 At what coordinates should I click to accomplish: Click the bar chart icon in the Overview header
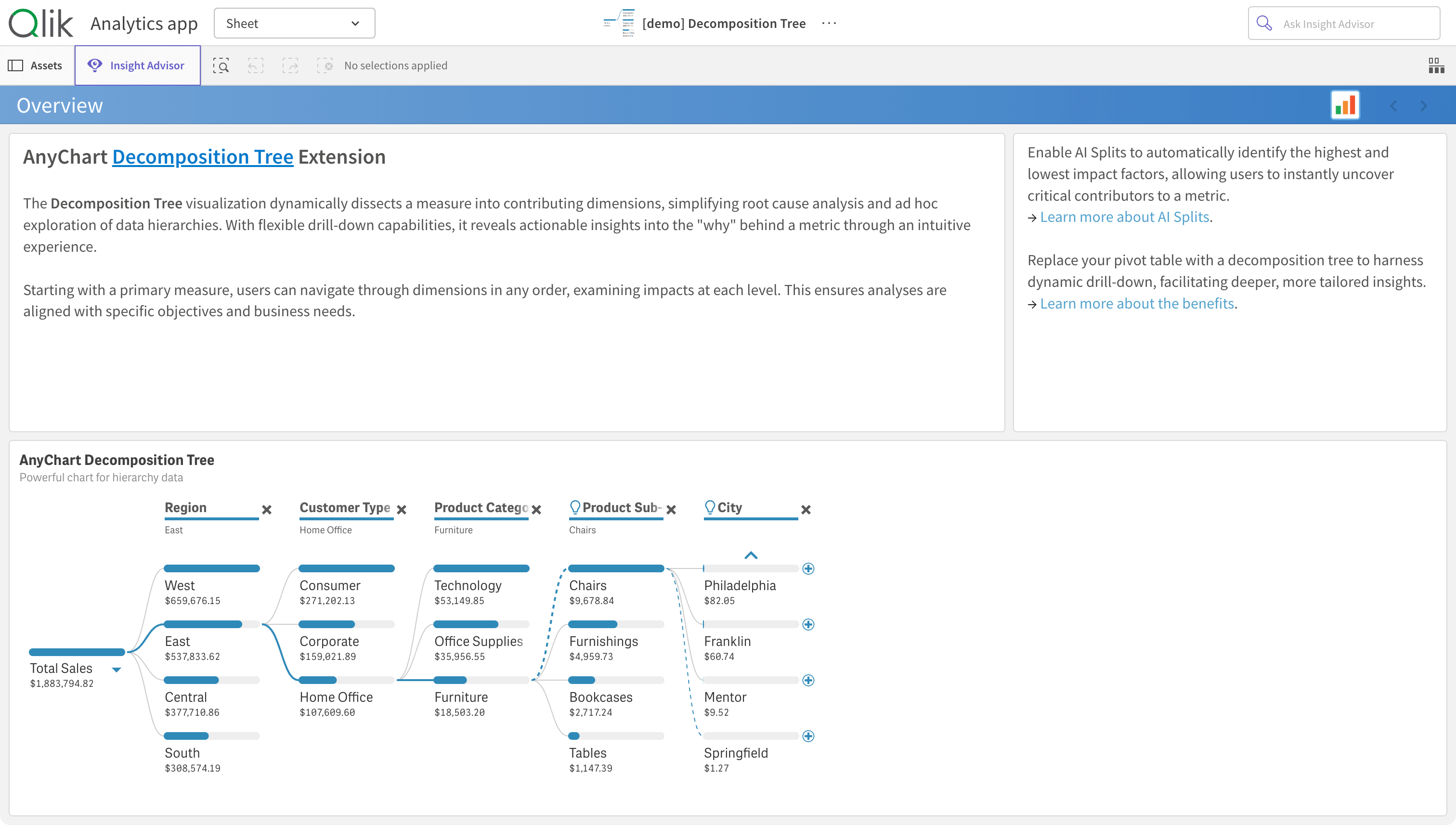tap(1345, 105)
